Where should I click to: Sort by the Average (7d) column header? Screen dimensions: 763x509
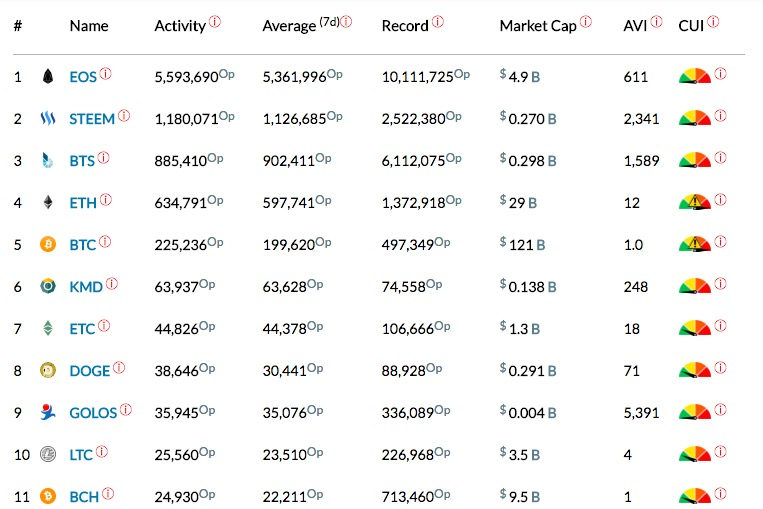[300, 25]
